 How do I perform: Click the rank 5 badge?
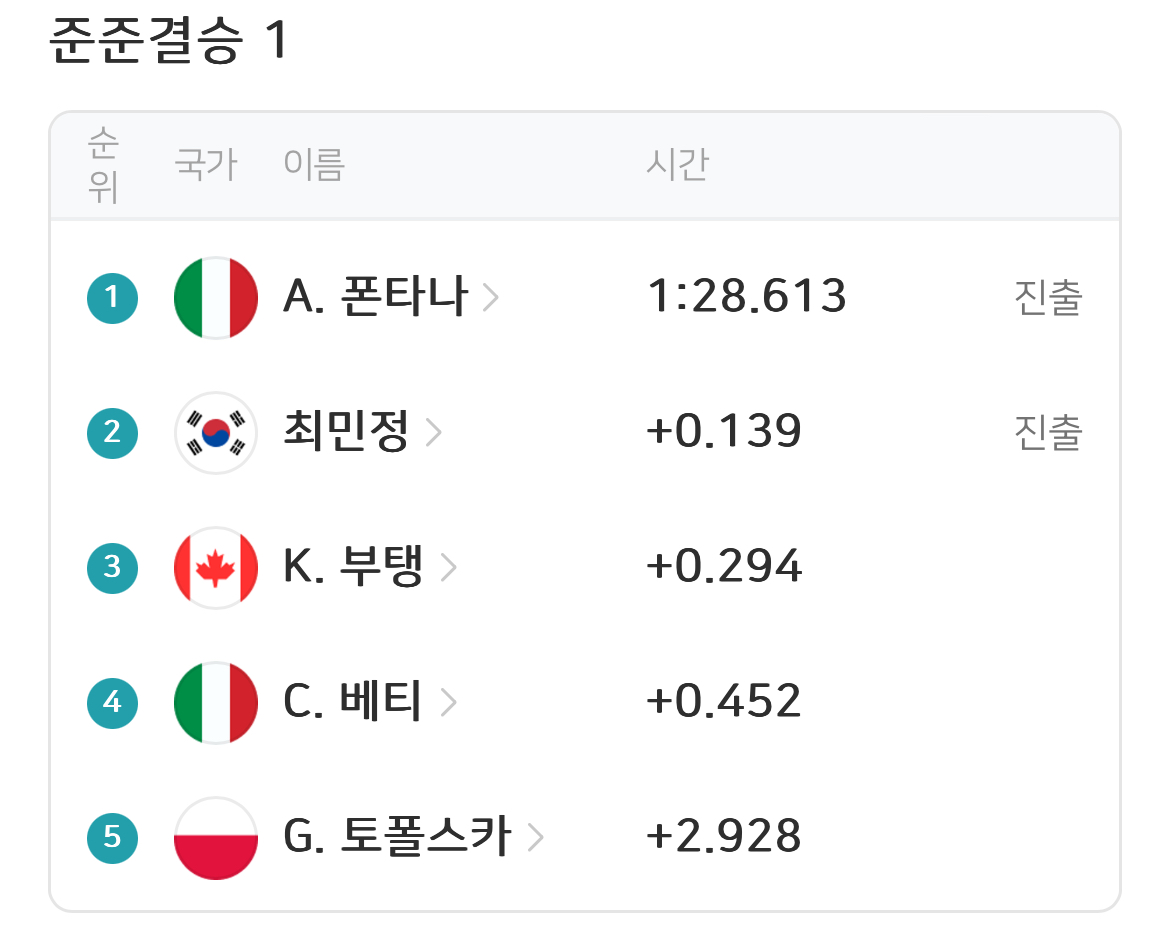[112, 836]
